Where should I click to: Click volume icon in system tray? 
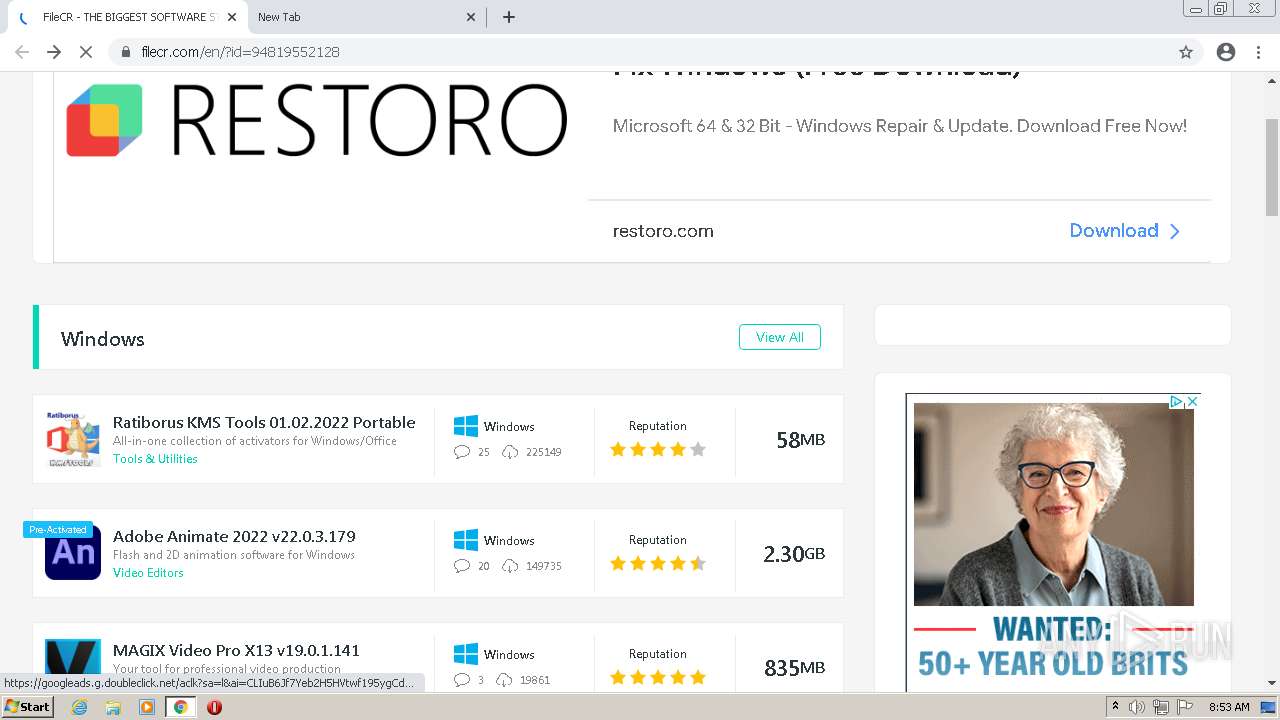tap(1137, 707)
